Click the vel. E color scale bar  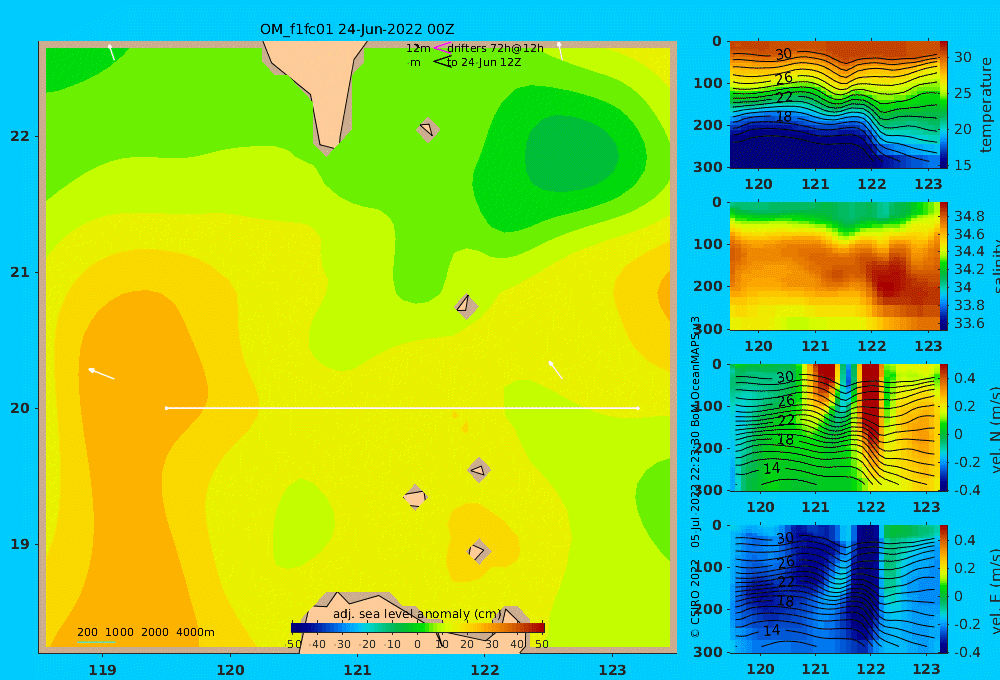[944, 589]
